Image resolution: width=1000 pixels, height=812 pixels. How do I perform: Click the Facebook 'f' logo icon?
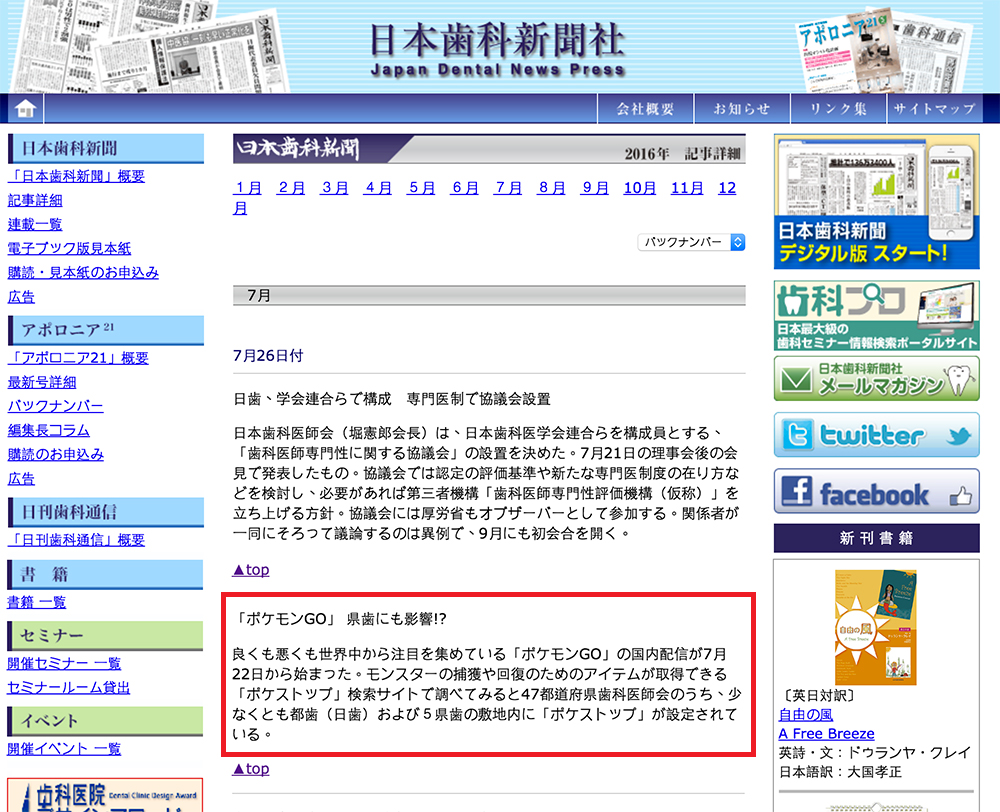[x=800, y=491]
